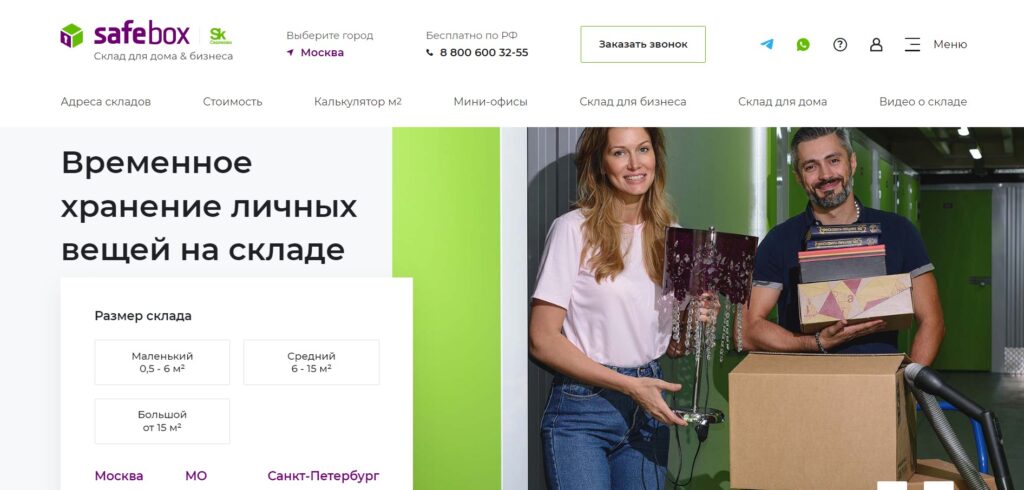Viewport: 1024px width, 490px height.
Task: Open the hamburger Меню icon
Action: click(x=912, y=44)
